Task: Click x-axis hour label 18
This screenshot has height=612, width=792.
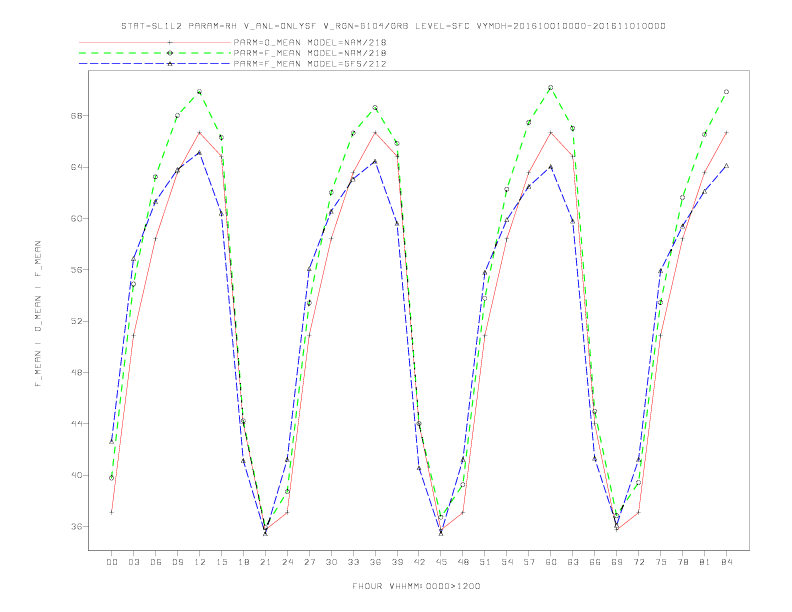Action: (243, 562)
